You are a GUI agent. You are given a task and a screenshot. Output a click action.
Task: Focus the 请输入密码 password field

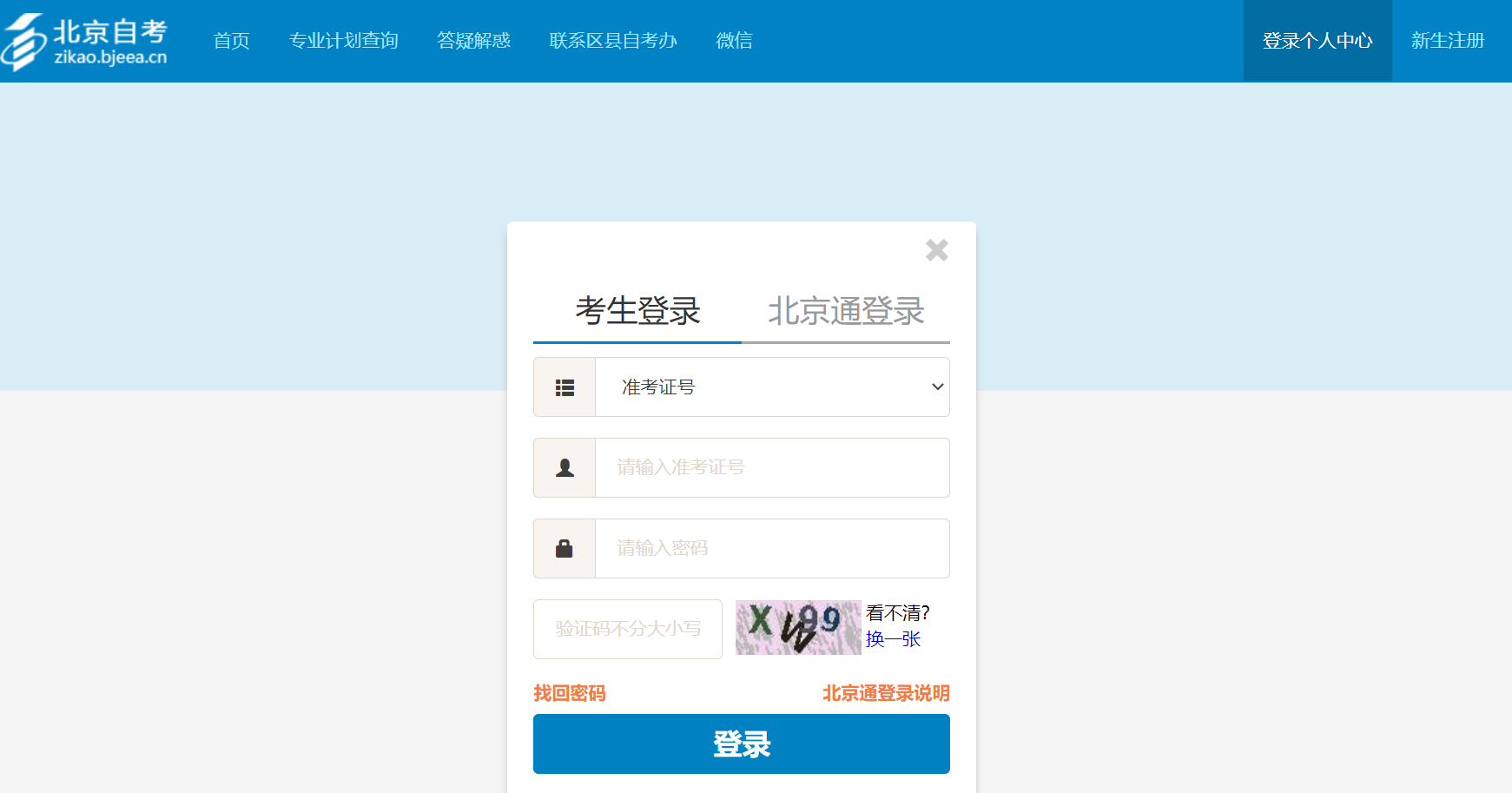(x=772, y=549)
